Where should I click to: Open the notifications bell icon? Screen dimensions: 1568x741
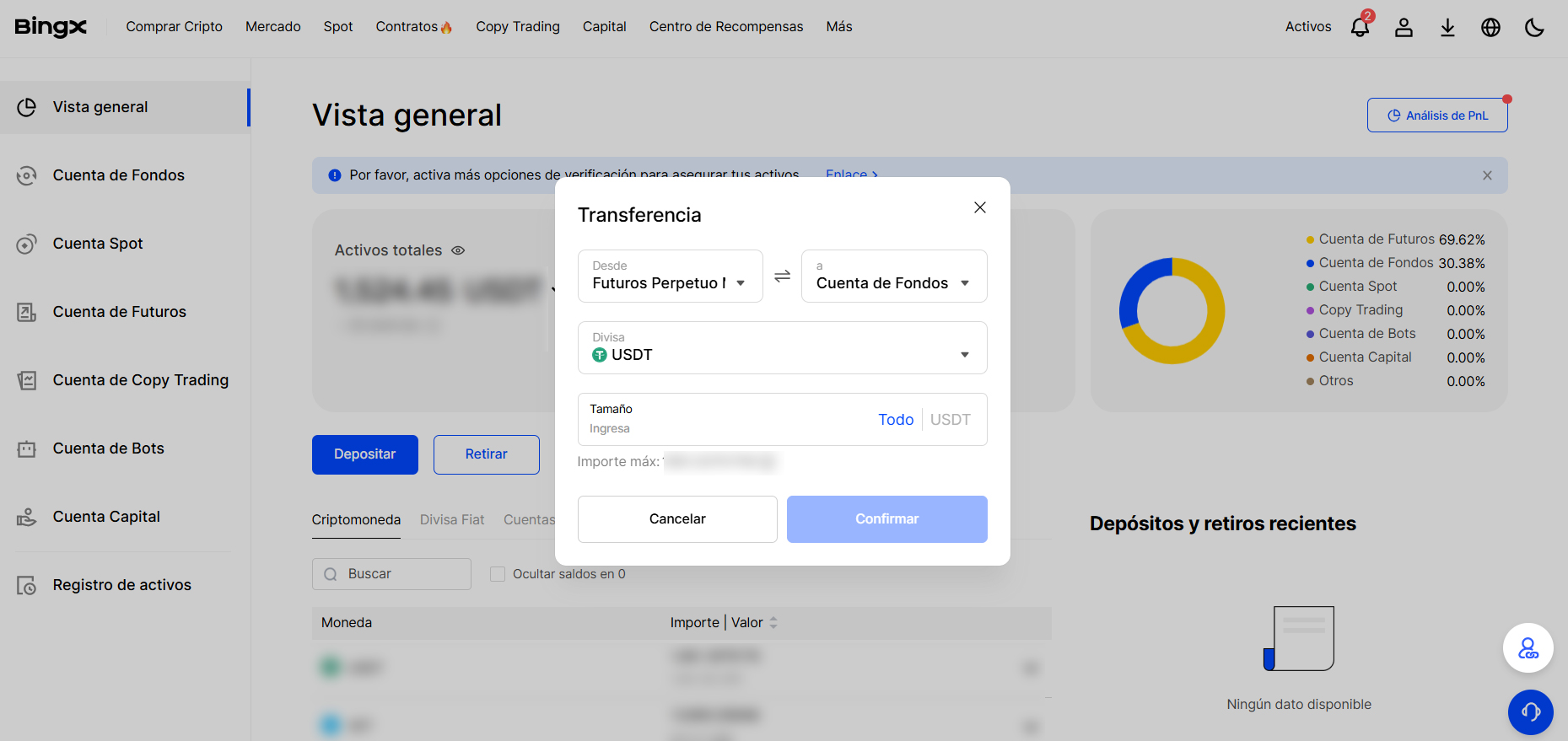[1359, 27]
